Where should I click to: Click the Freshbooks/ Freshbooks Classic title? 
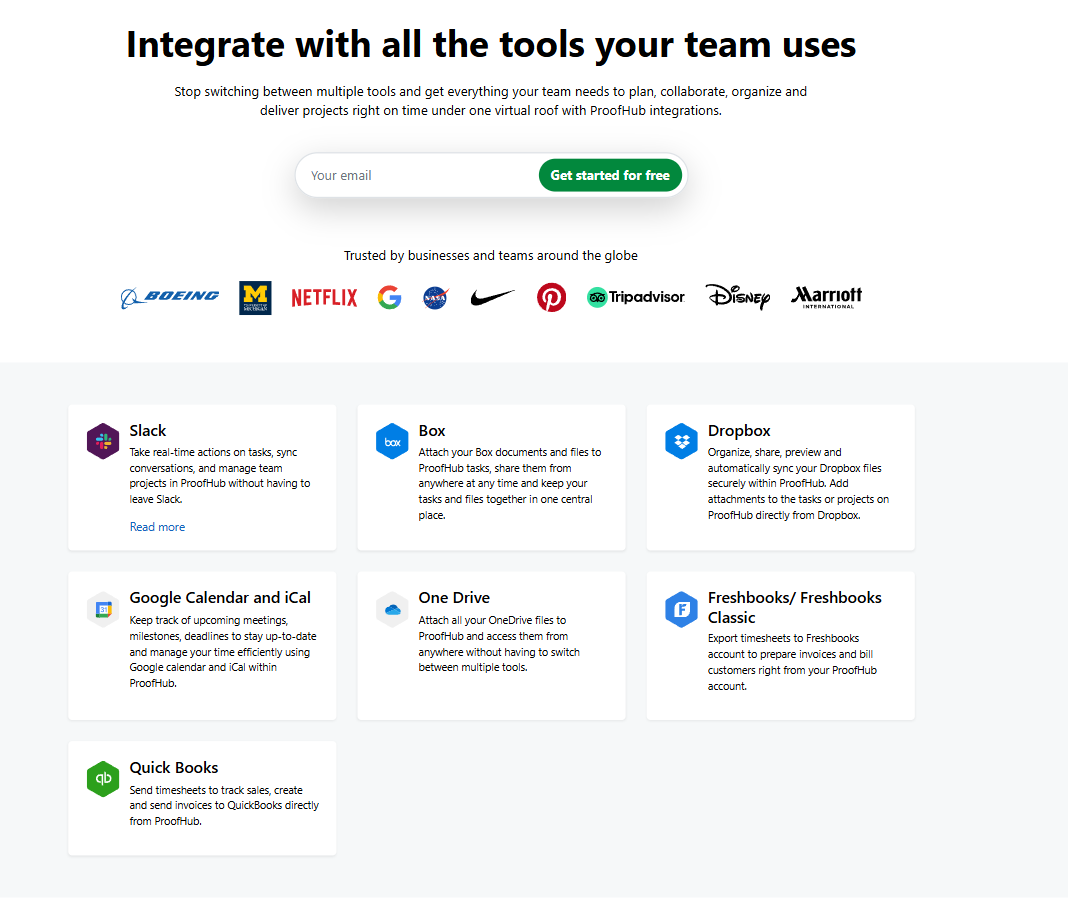pos(794,607)
